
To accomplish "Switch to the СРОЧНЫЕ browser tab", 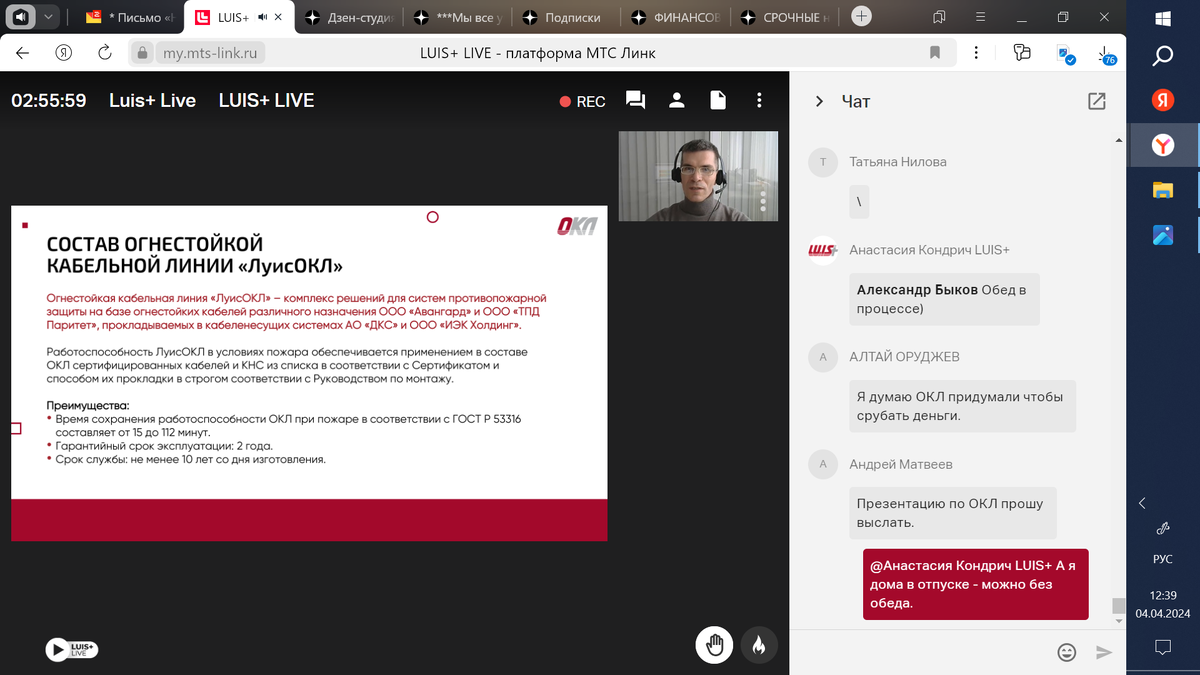I will 785,17.
